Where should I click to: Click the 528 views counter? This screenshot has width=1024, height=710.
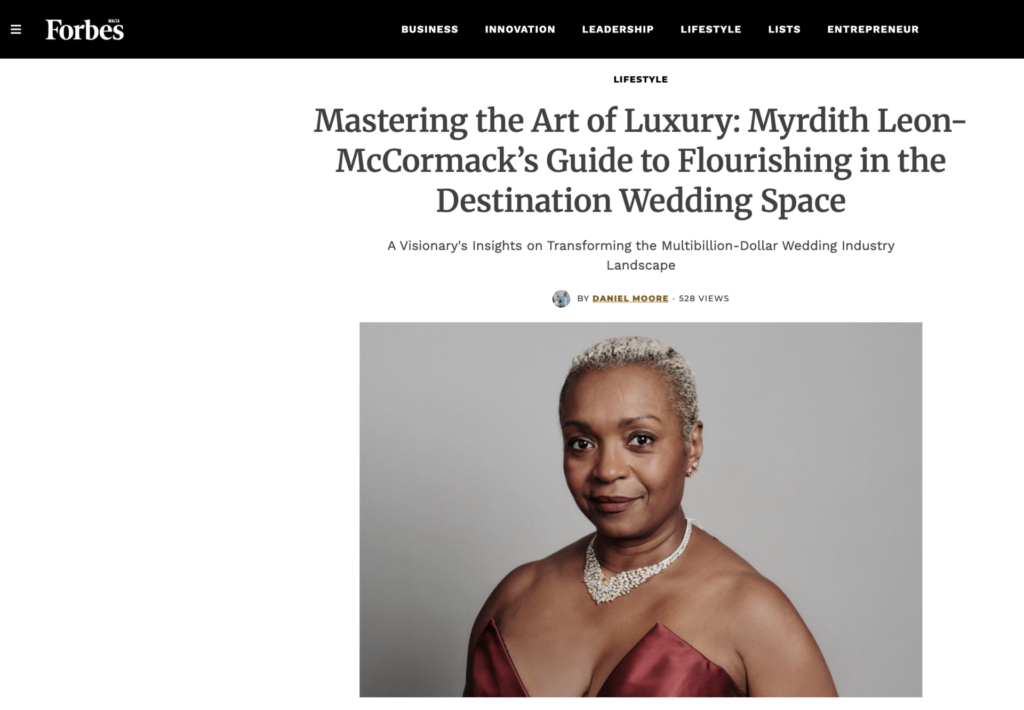click(x=703, y=299)
